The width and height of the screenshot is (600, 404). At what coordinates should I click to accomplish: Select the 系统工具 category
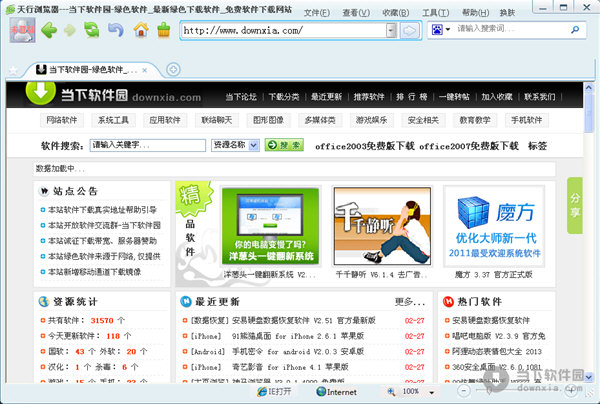113,120
